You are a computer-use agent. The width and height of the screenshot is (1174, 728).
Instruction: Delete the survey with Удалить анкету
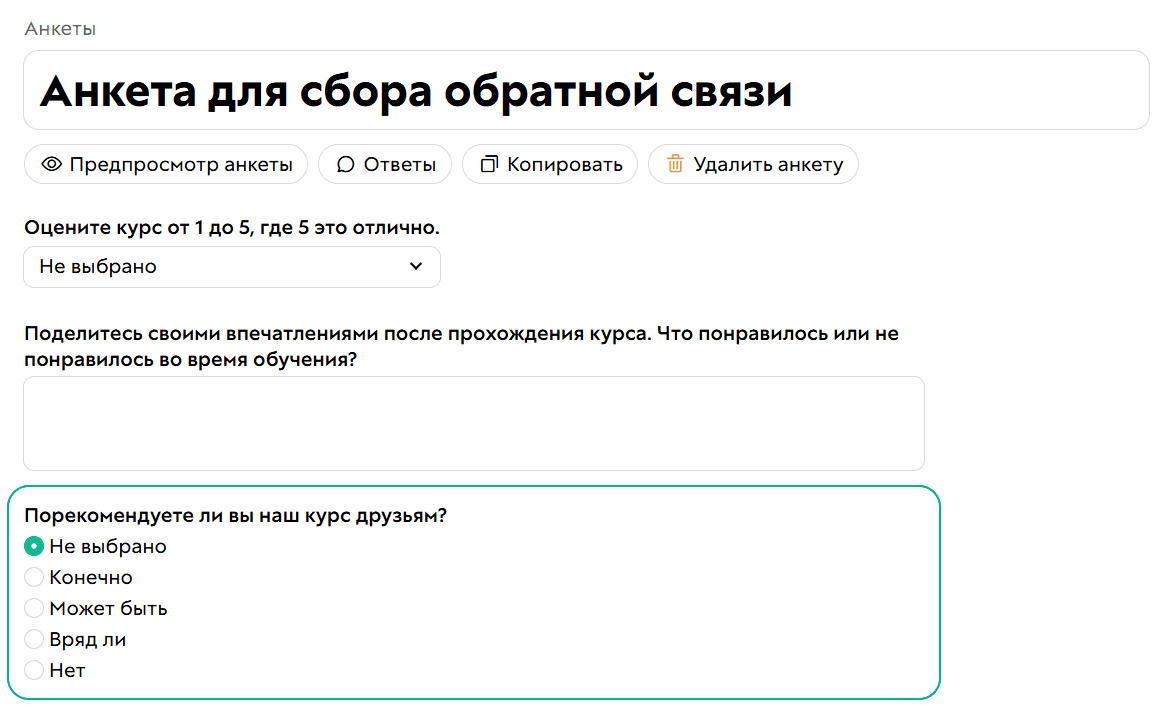[753, 164]
